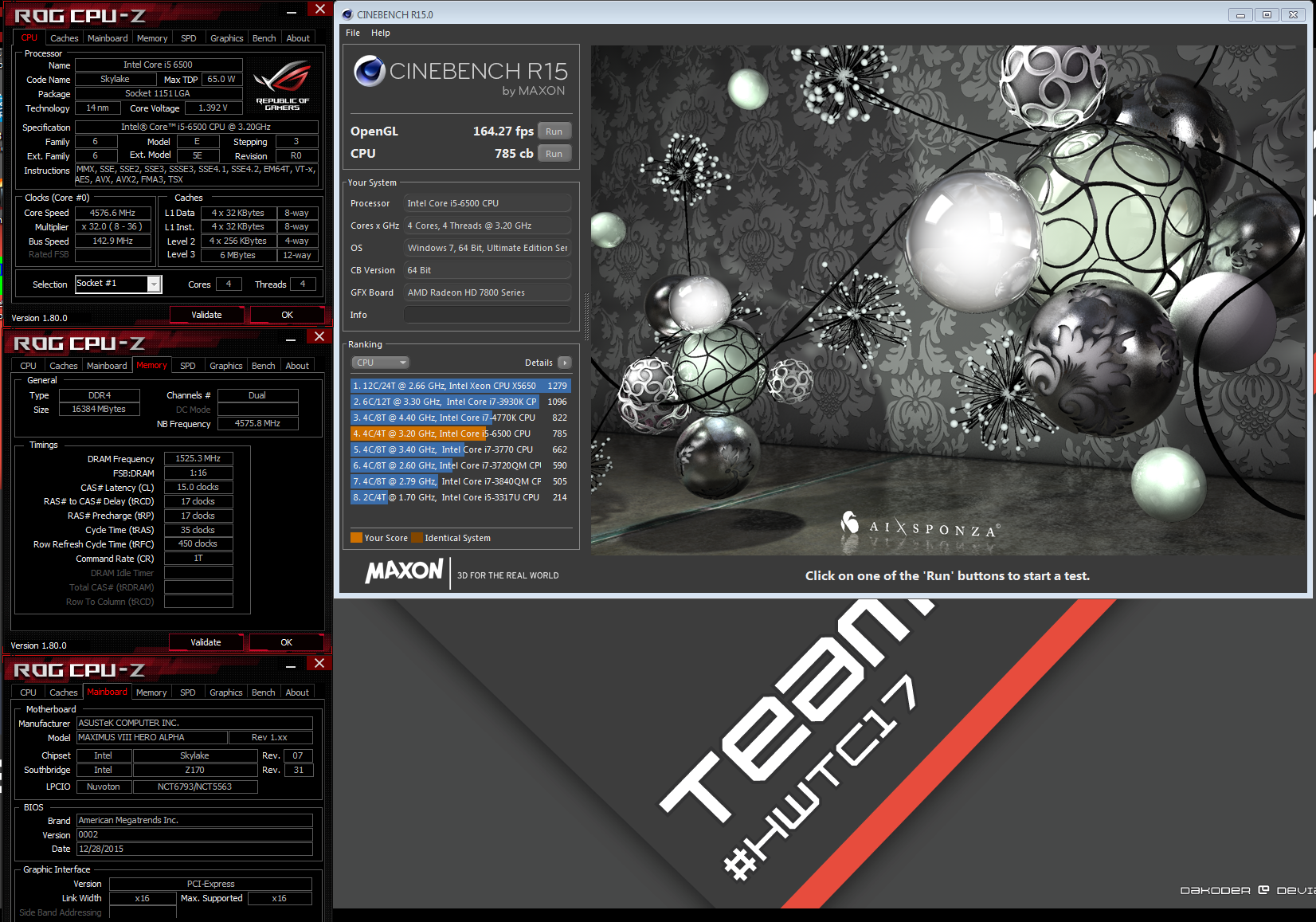Click the DRAM Frequency value 1525.3 MHz
1316x922 pixels.
[198, 458]
